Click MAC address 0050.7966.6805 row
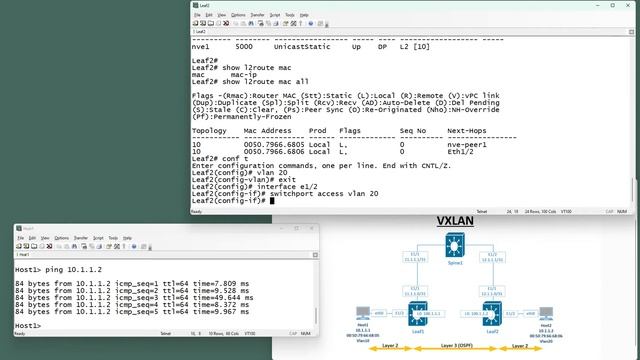Image resolution: width=640 pixels, height=360 pixels. [339, 144]
